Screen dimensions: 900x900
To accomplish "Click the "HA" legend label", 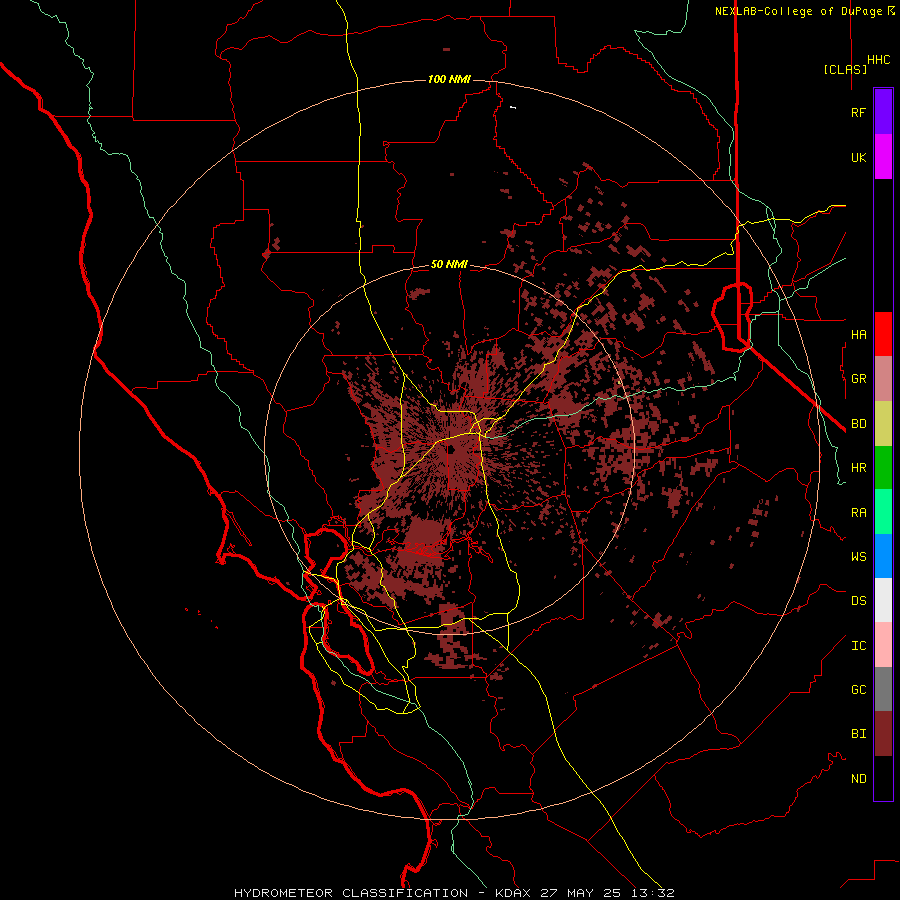I will 858,334.
